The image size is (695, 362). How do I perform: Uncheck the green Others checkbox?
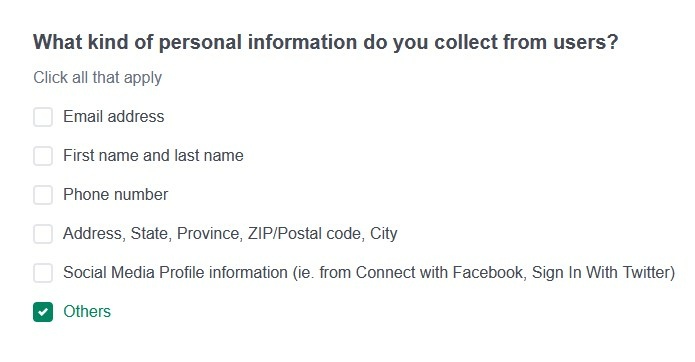click(43, 312)
